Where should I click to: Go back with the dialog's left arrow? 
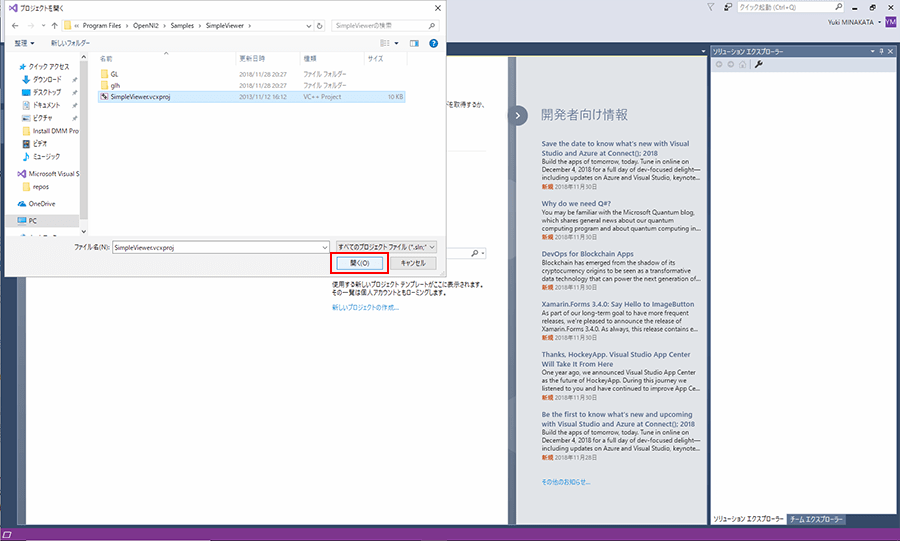[x=15, y=26]
